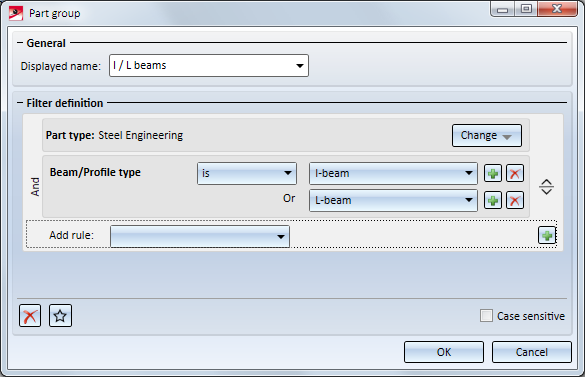This screenshot has height=377, width=585.
Task: Click the red X delete filter icon
Action: [x=30, y=316]
